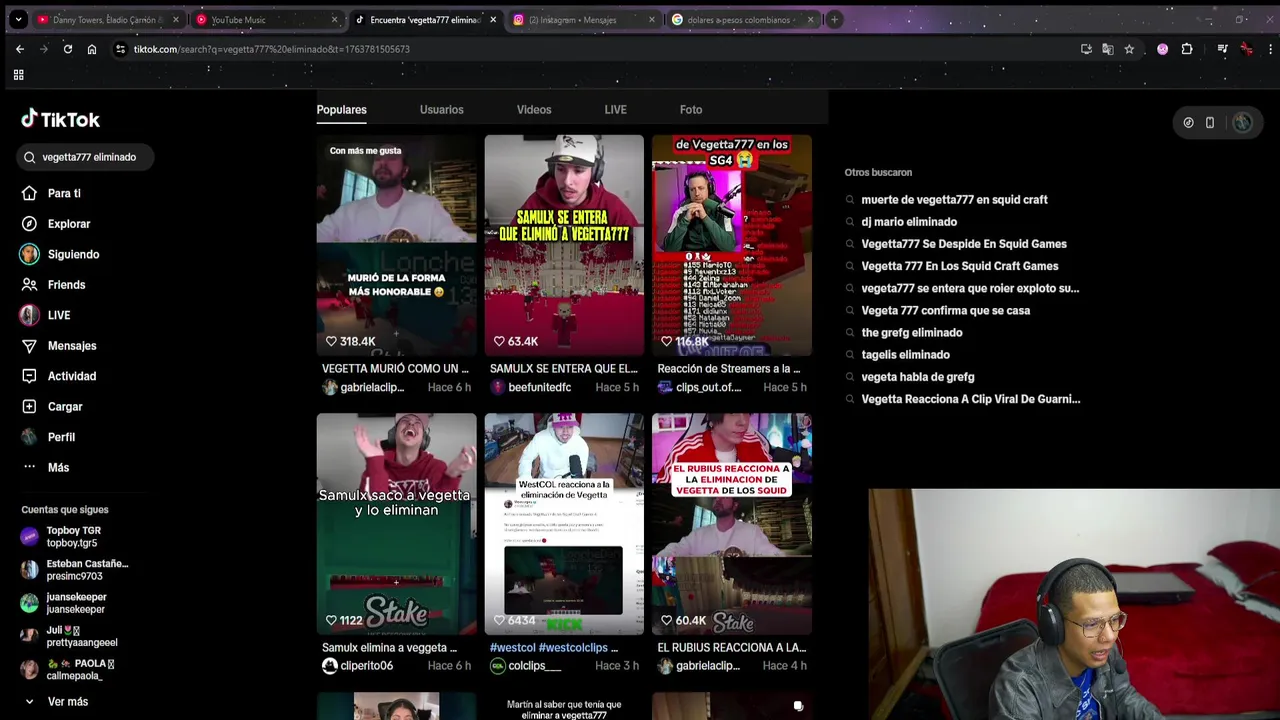Search suggestion tagelis eliminado
Screen dimensions: 1280x720
click(x=905, y=355)
